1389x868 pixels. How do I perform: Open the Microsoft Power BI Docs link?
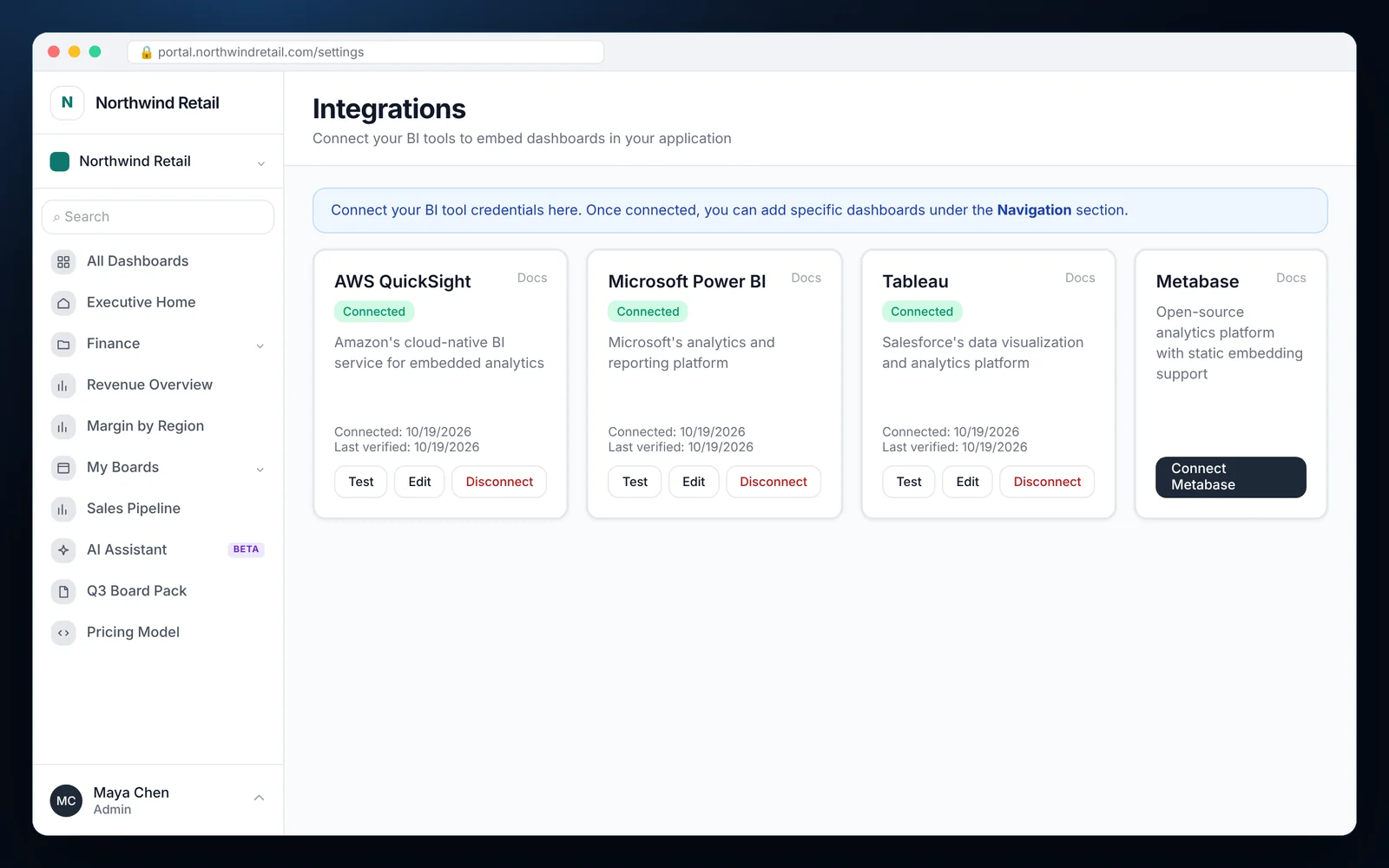click(x=806, y=278)
